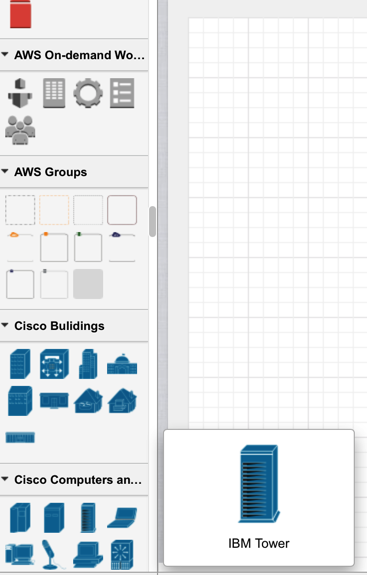Viewport: 367px width, 575px height.
Task: Select the light dotted-border group shape
Action: click(x=88, y=210)
